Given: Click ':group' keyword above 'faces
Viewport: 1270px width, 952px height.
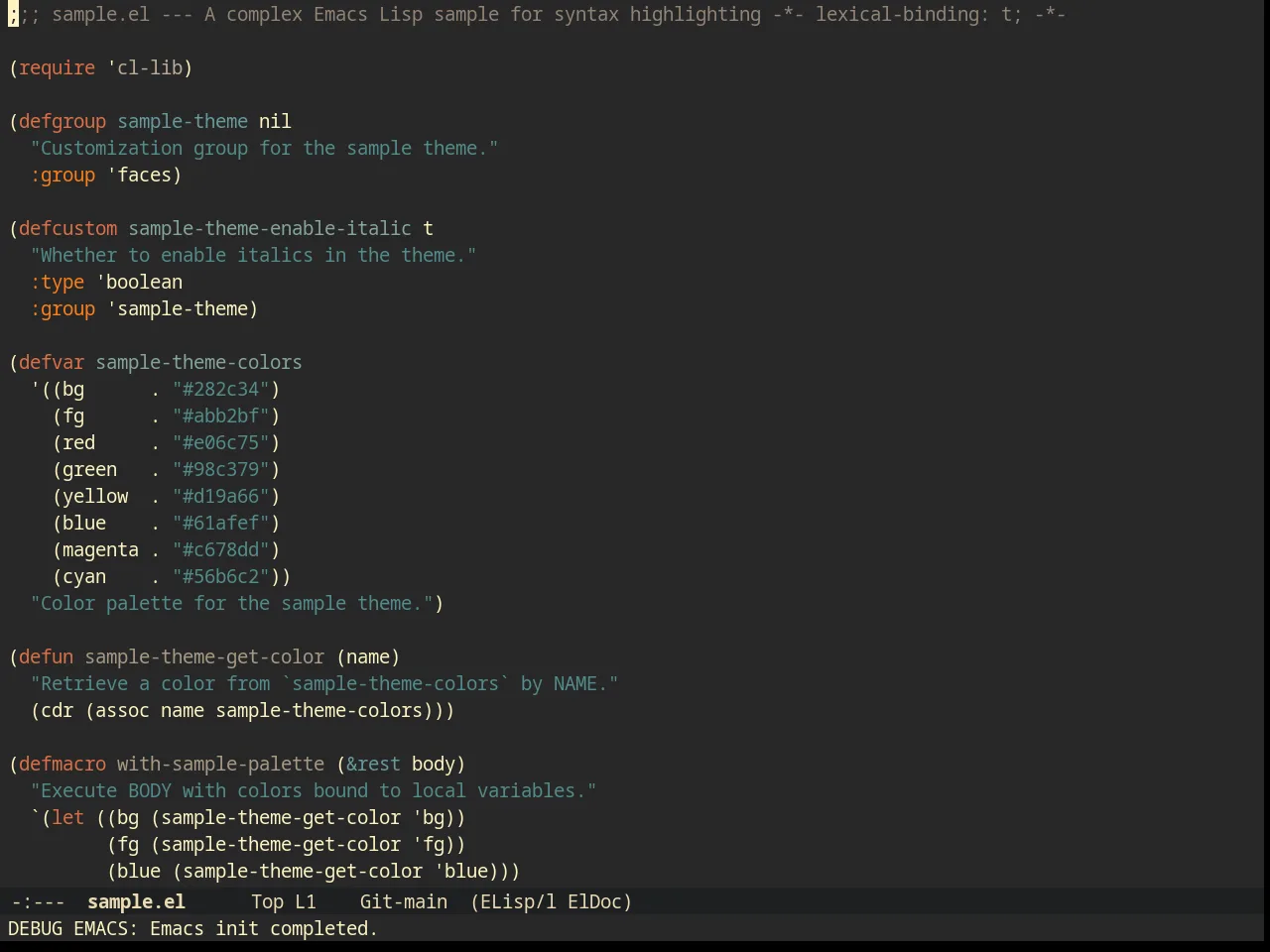Looking at the screenshot, I should pyautogui.click(x=63, y=175).
